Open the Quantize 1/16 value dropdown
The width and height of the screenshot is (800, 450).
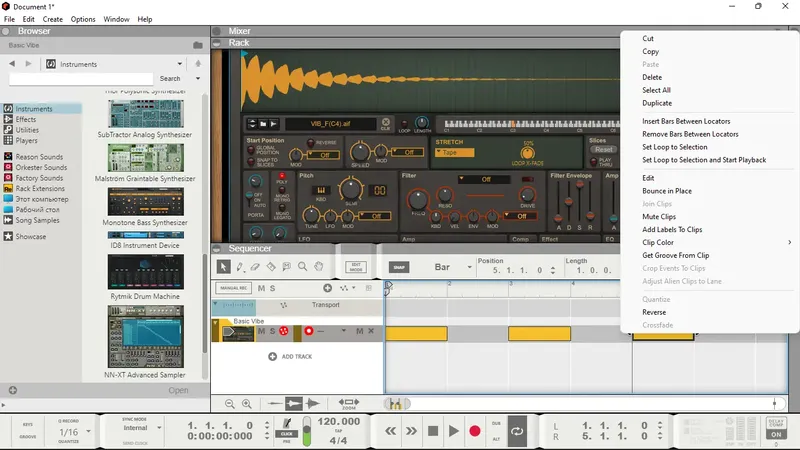point(74,432)
